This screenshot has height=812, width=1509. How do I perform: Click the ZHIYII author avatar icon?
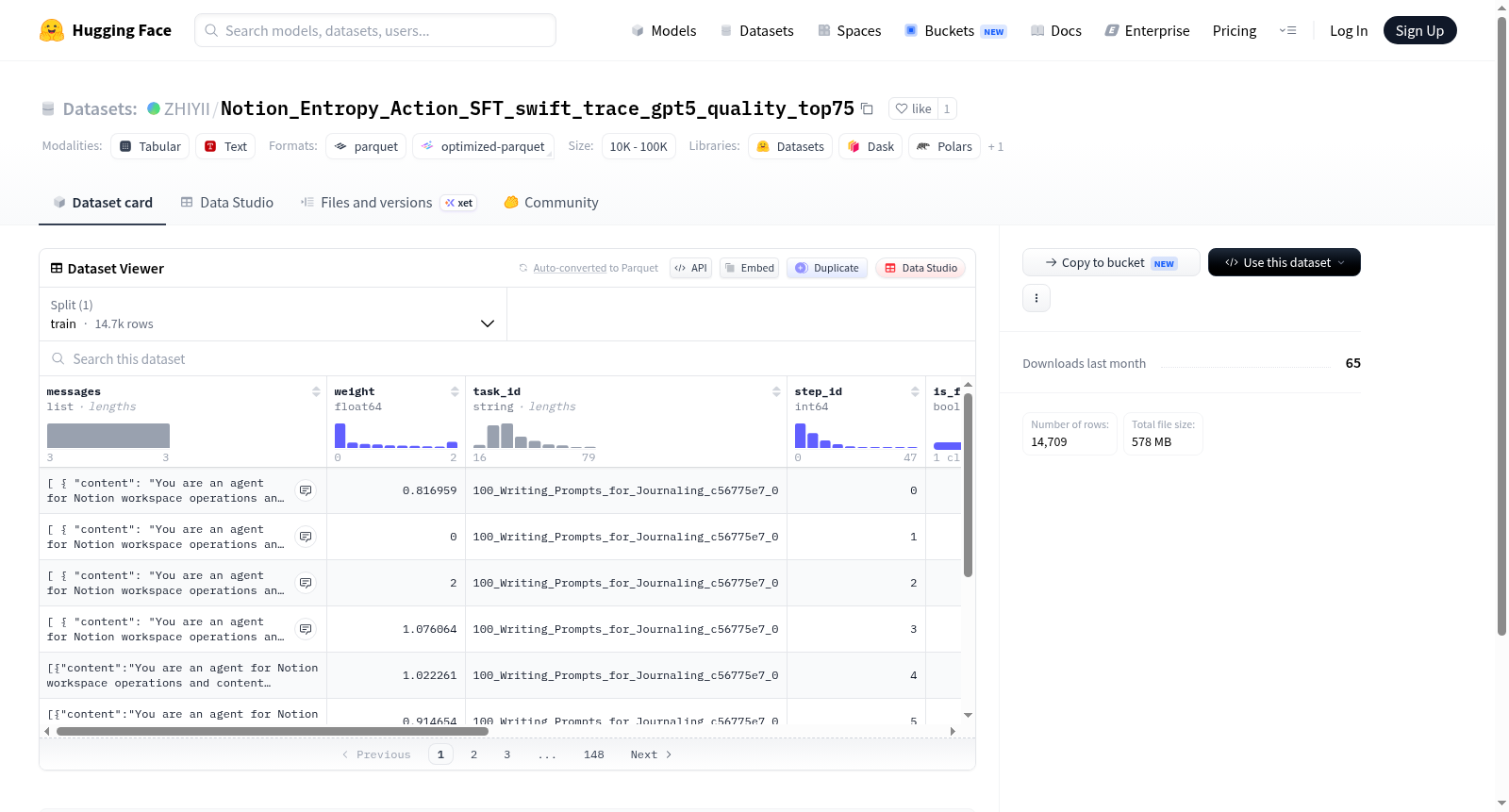(154, 108)
